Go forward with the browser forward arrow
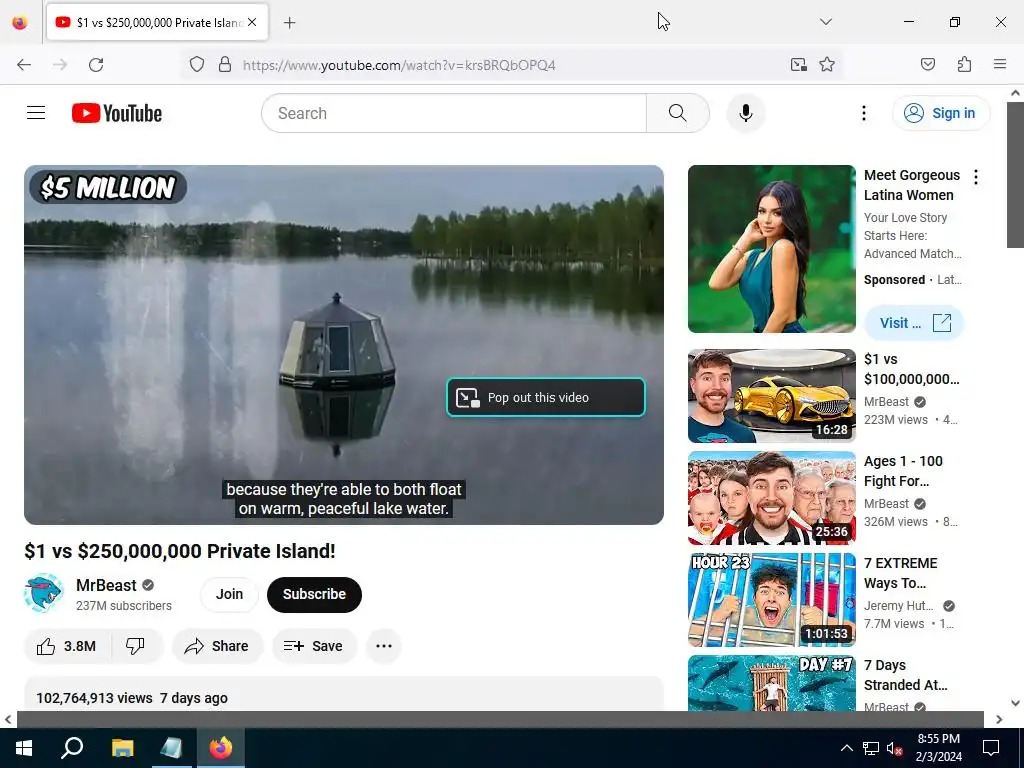The image size is (1024, 768). pyautogui.click(x=60, y=65)
